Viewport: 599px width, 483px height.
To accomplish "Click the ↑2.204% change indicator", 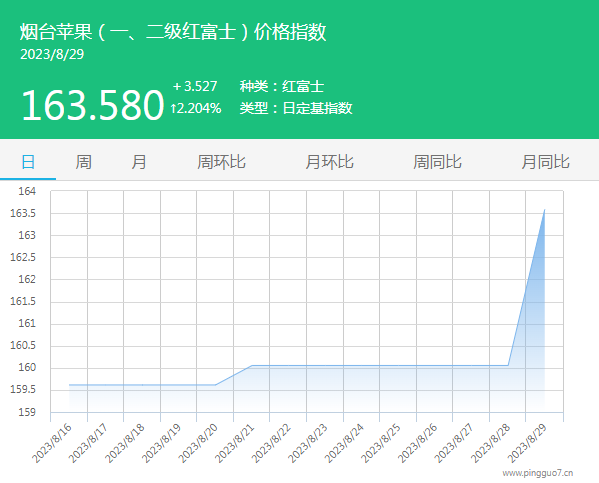I will tap(196, 109).
